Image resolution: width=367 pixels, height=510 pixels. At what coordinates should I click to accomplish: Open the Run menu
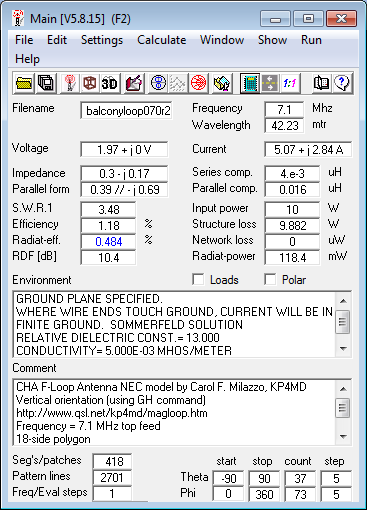[x=311, y=40]
